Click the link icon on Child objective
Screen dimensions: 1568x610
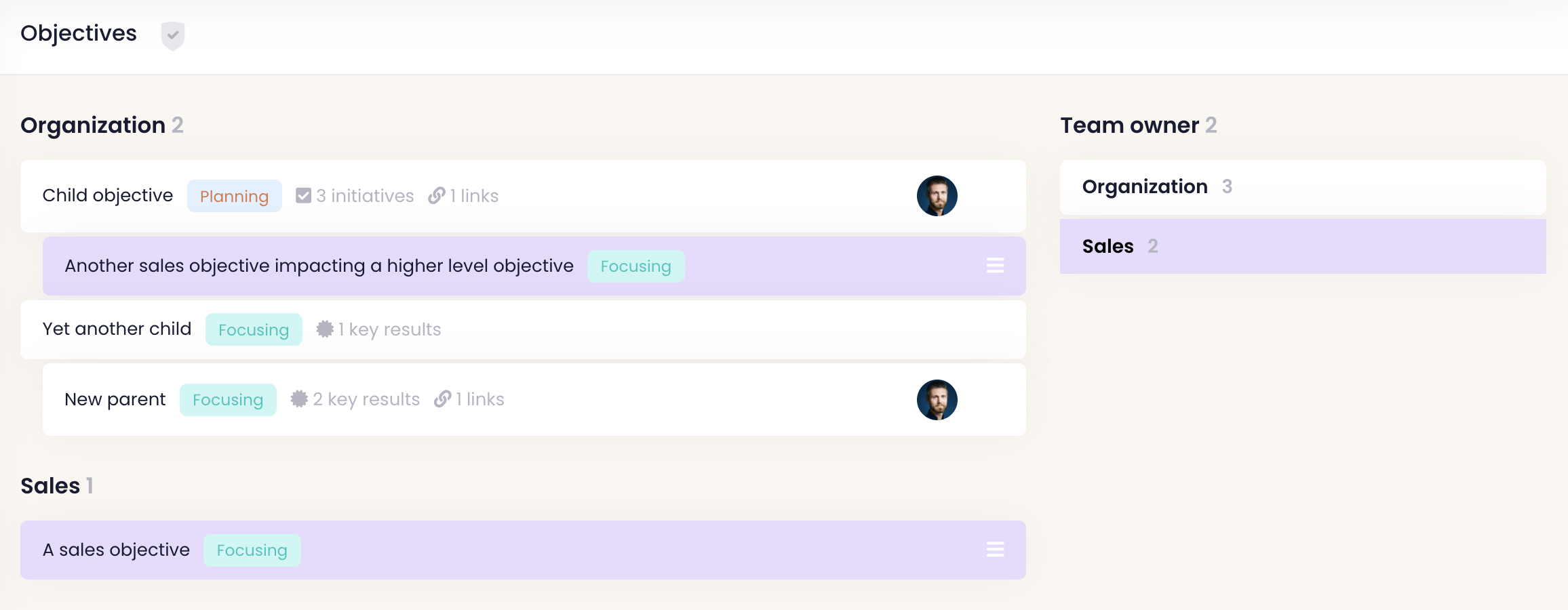437,196
